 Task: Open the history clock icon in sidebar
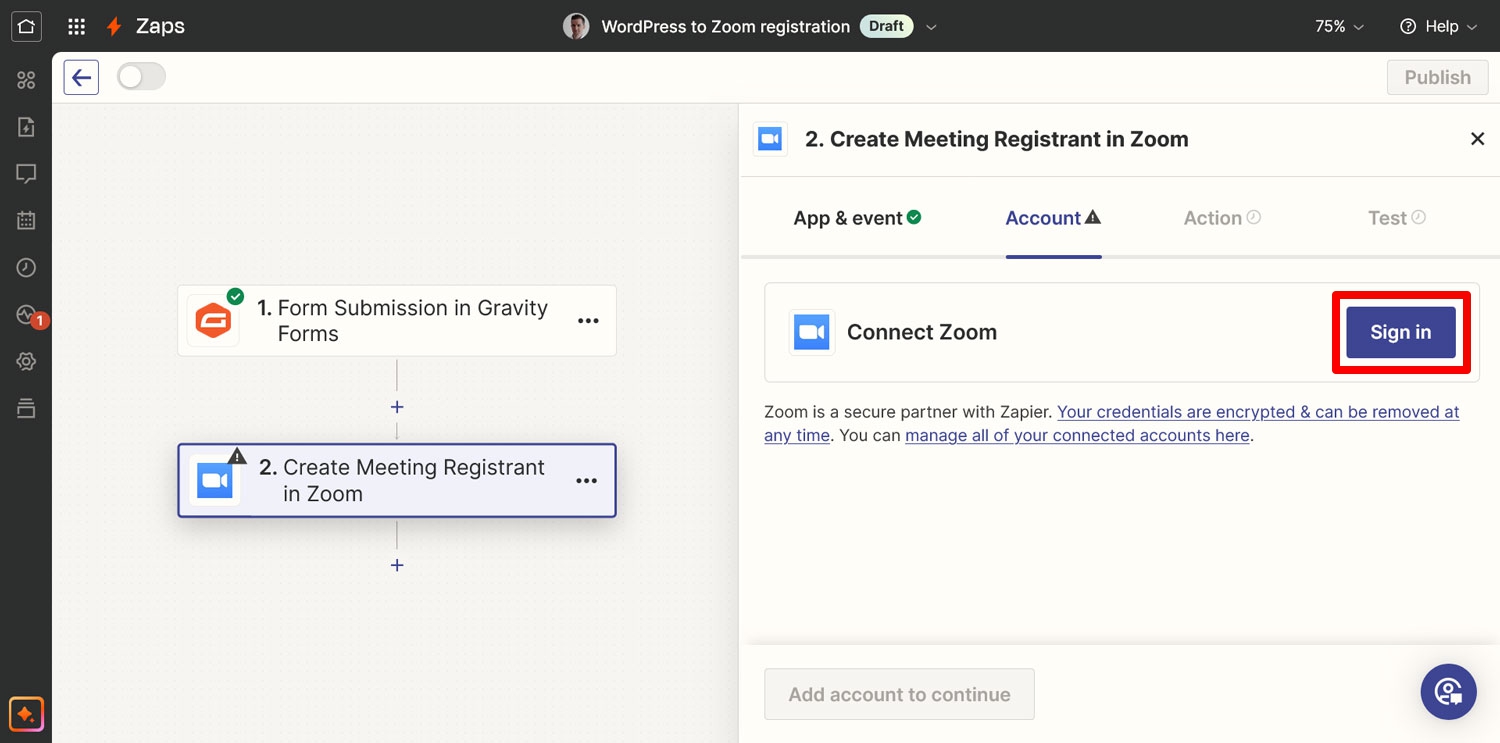26,268
